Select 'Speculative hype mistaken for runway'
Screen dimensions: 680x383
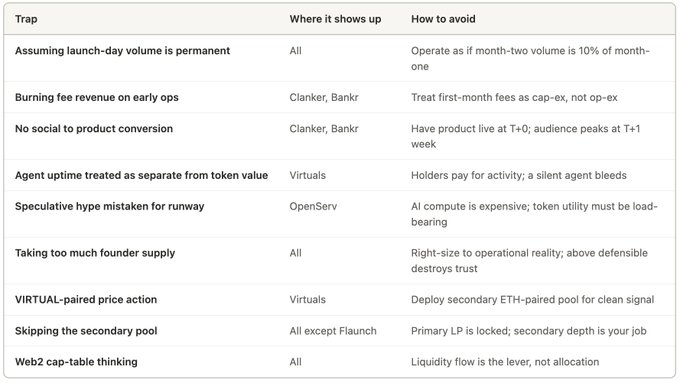tap(109, 206)
